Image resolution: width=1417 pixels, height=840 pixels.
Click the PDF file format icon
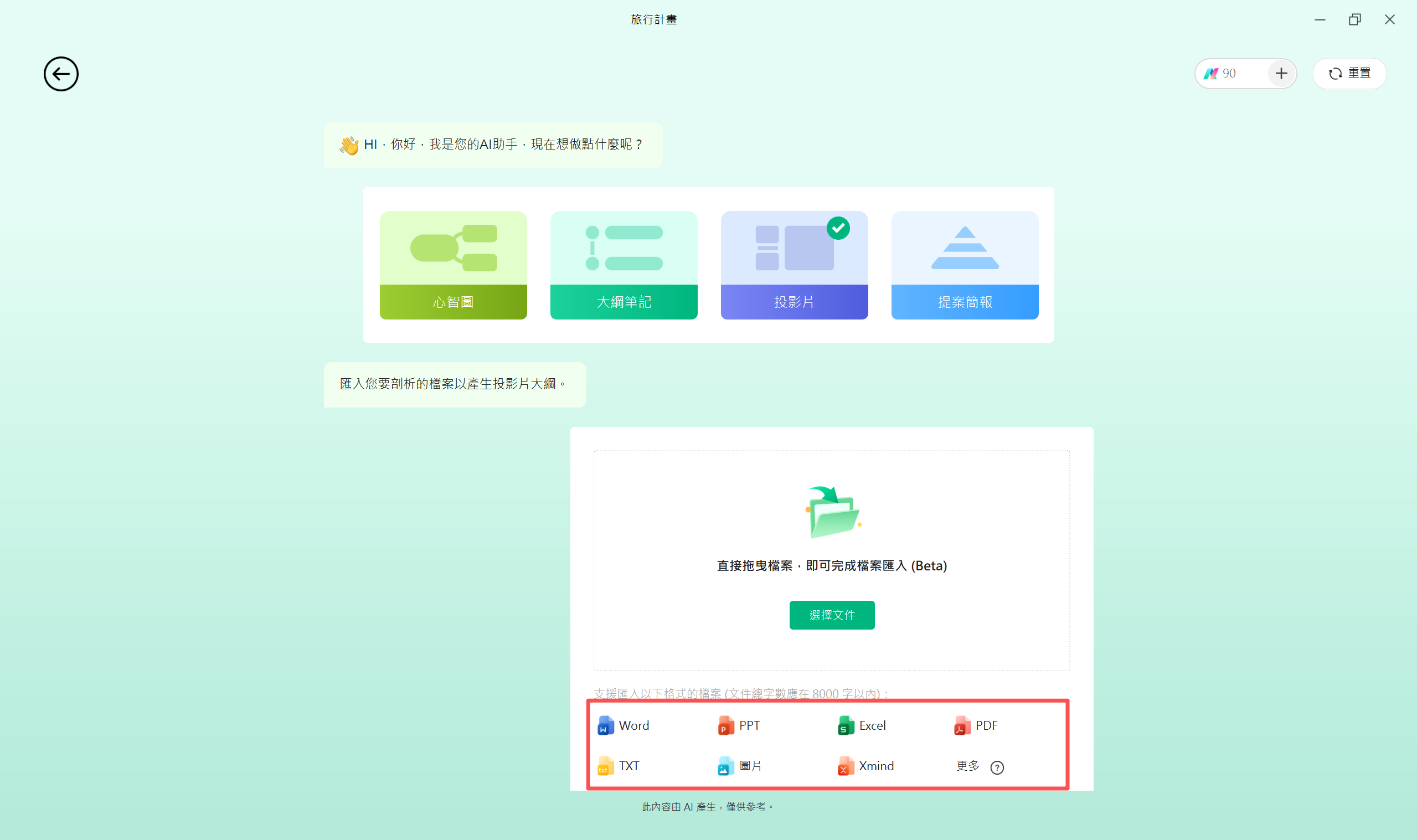(x=961, y=725)
